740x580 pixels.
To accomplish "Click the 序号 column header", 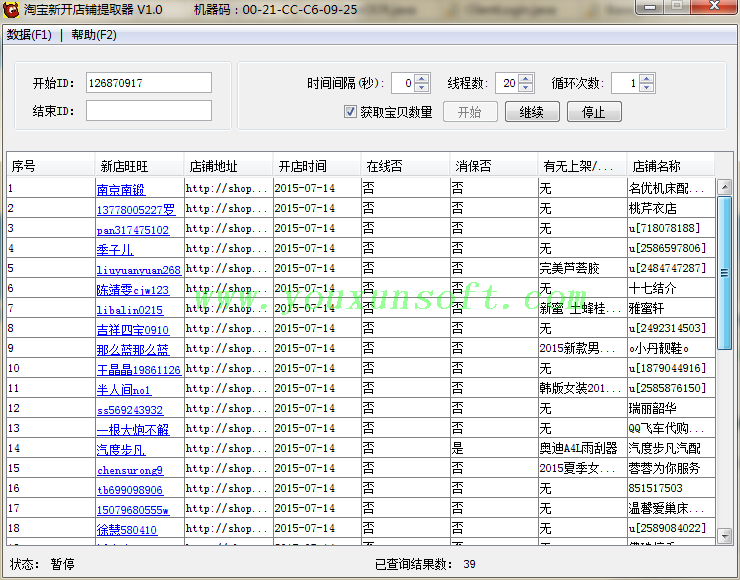I will tap(50, 166).
